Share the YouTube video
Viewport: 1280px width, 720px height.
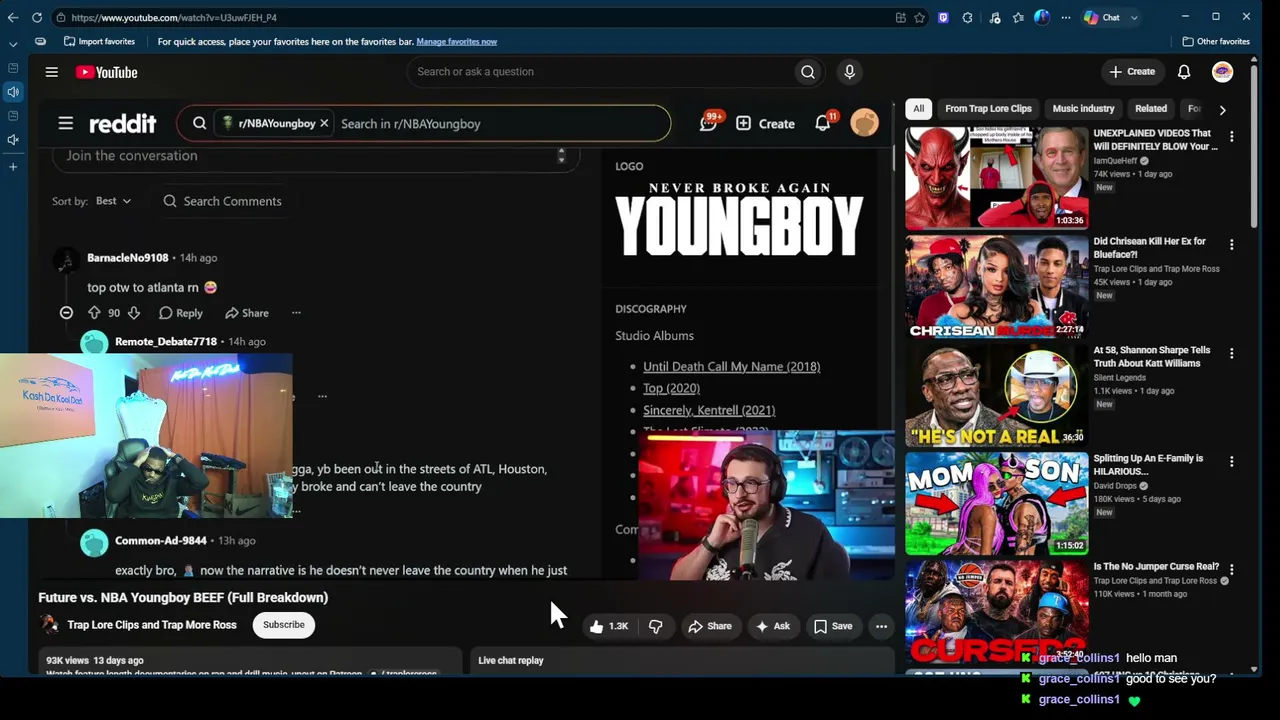pyautogui.click(x=709, y=626)
